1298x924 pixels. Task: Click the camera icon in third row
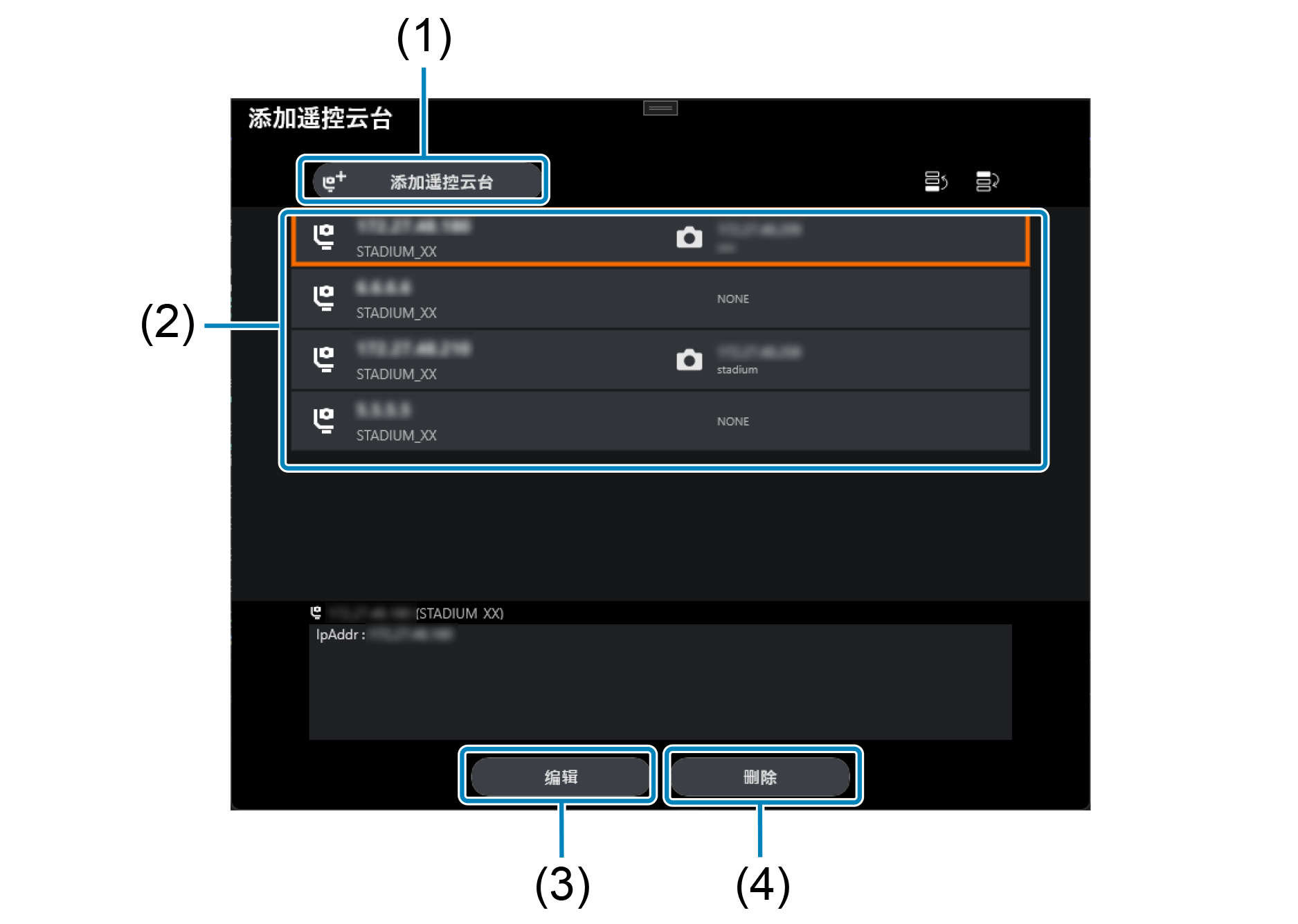(x=689, y=360)
